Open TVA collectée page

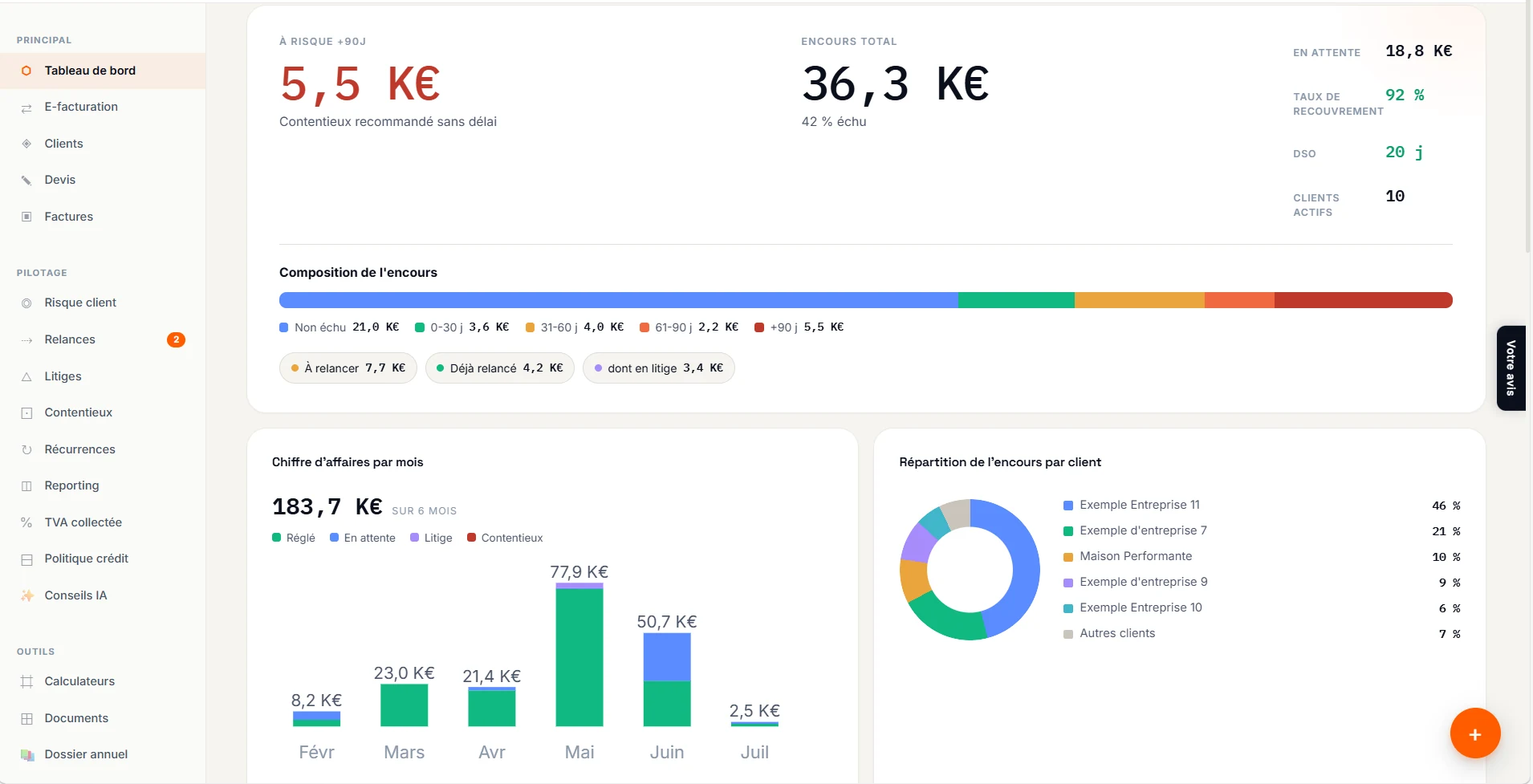[103, 522]
